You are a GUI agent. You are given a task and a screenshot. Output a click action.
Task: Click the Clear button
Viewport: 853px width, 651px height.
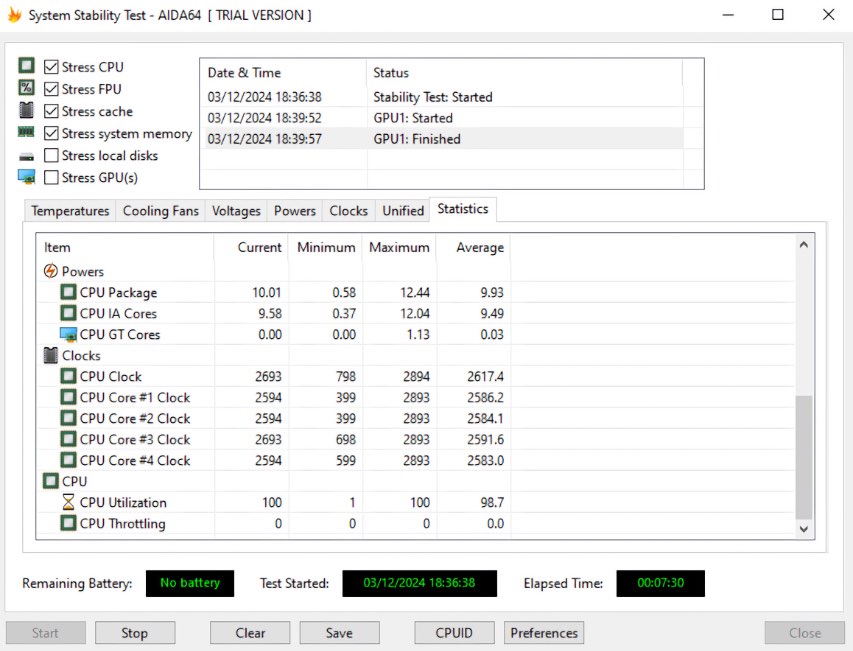pyautogui.click(x=250, y=633)
